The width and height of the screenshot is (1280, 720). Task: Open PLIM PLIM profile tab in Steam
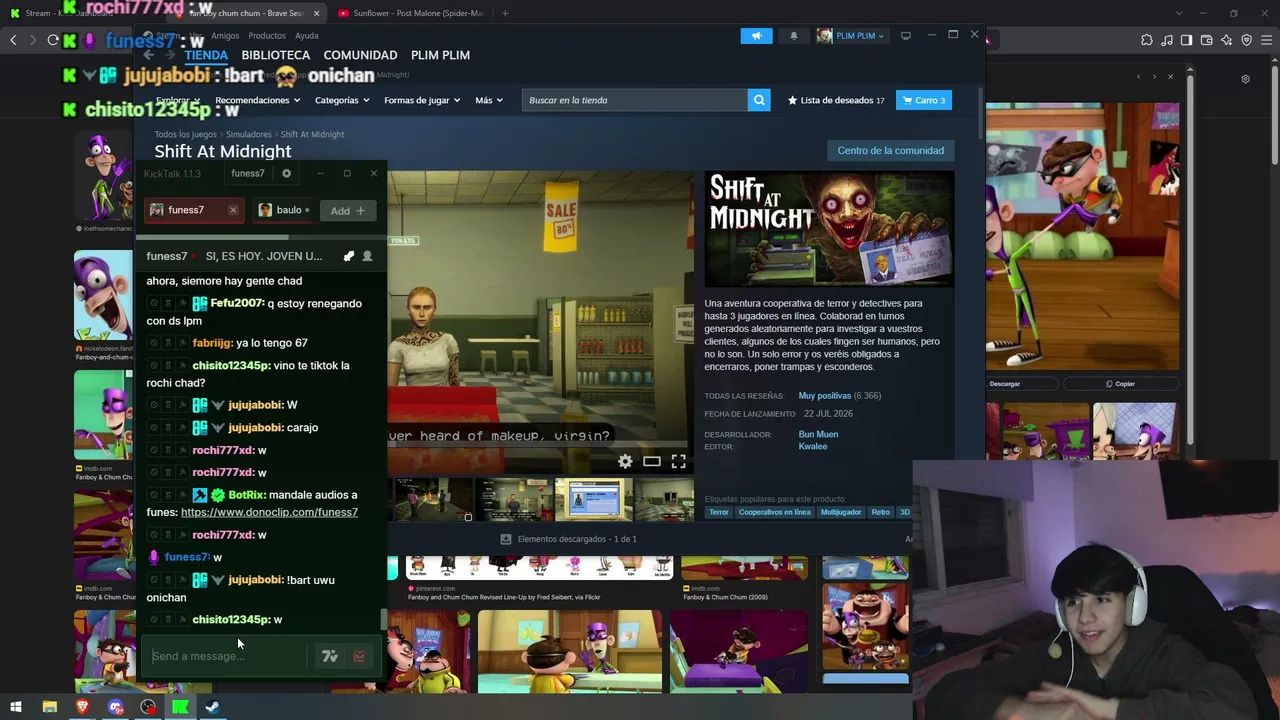(440, 55)
